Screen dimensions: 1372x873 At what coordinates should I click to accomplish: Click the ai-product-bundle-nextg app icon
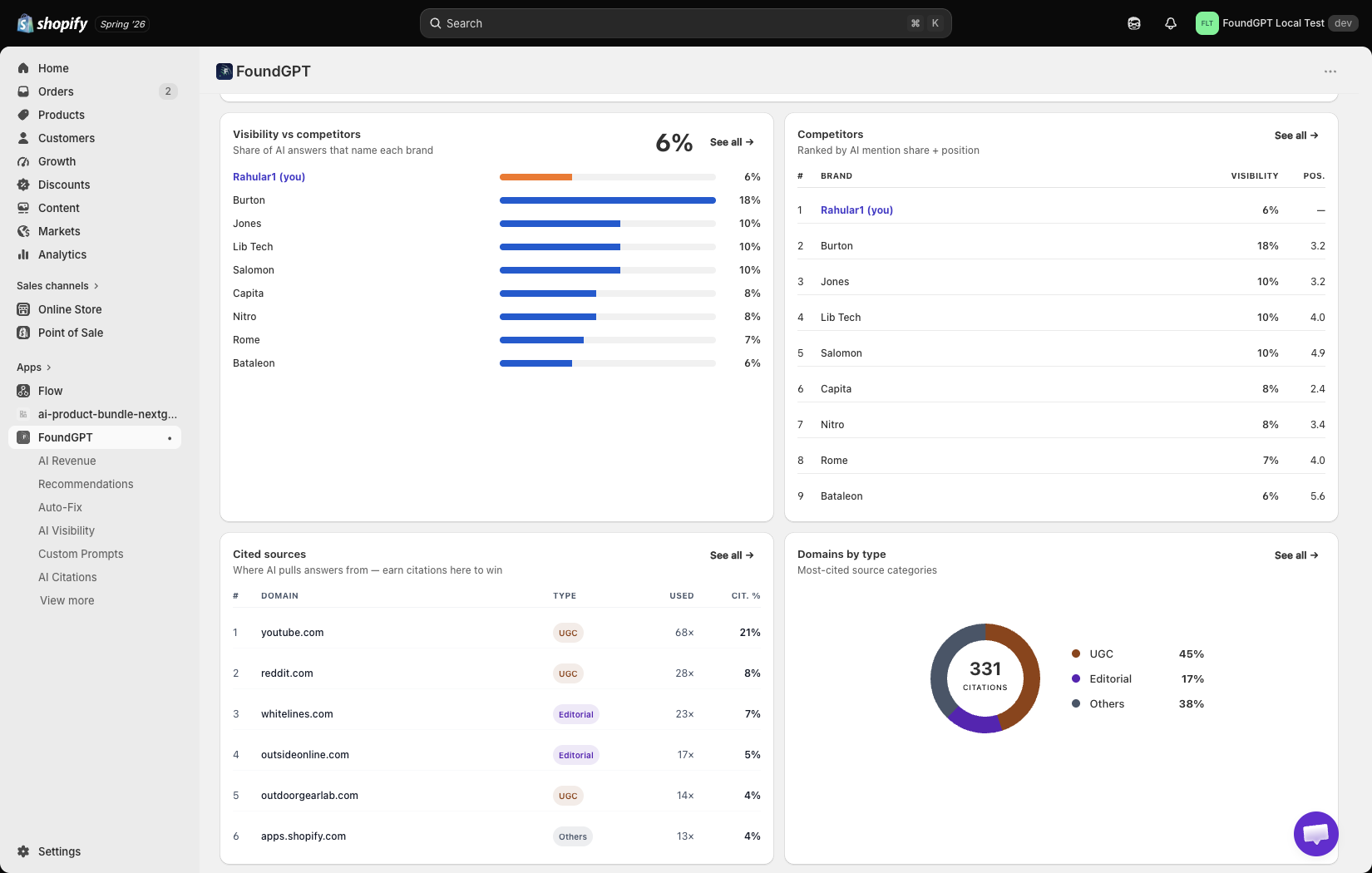point(23,414)
